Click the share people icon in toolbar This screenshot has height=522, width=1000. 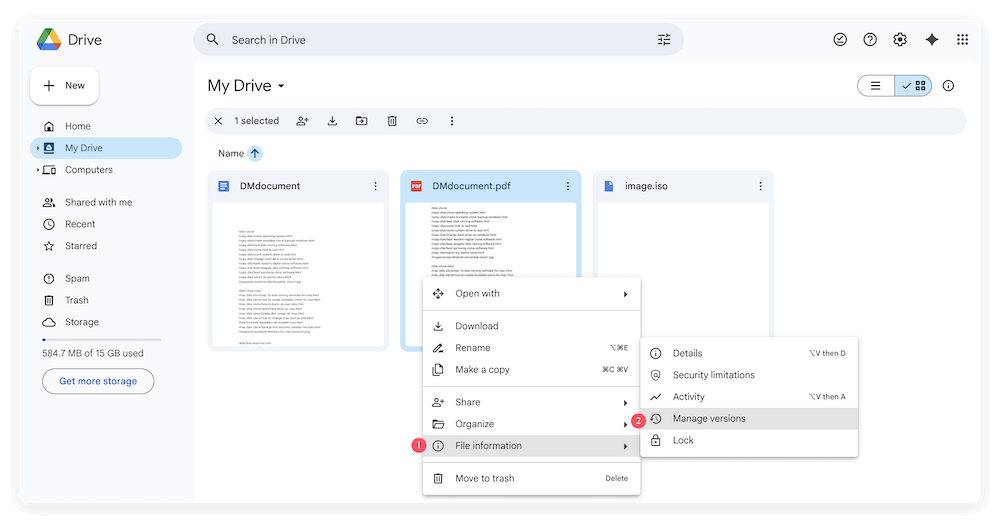[x=302, y=121]
